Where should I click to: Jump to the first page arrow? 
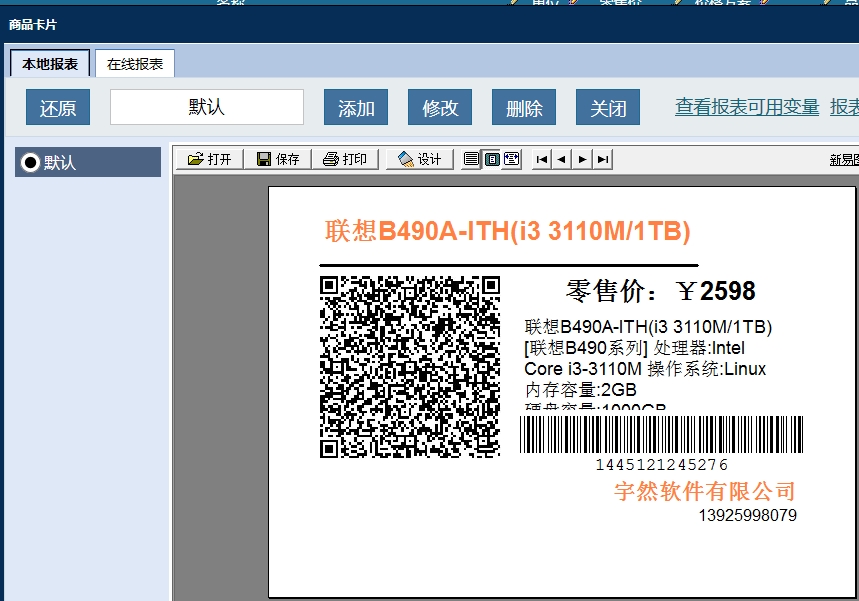tap(542, 159)
